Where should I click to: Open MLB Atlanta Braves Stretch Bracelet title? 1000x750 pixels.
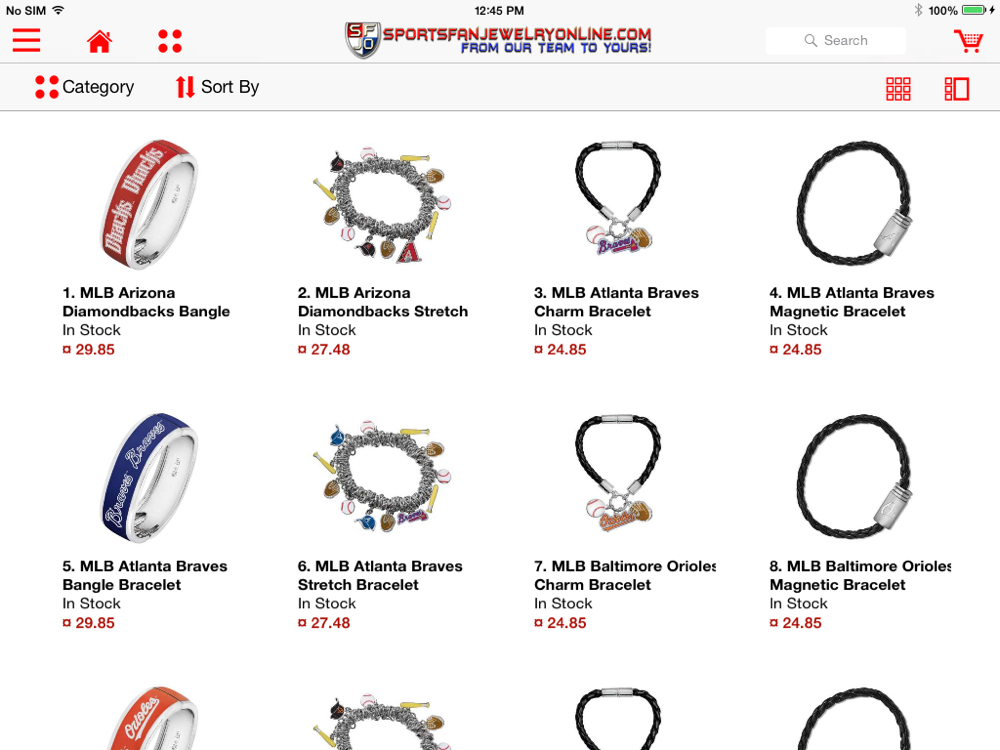click(x=380, y=575)
